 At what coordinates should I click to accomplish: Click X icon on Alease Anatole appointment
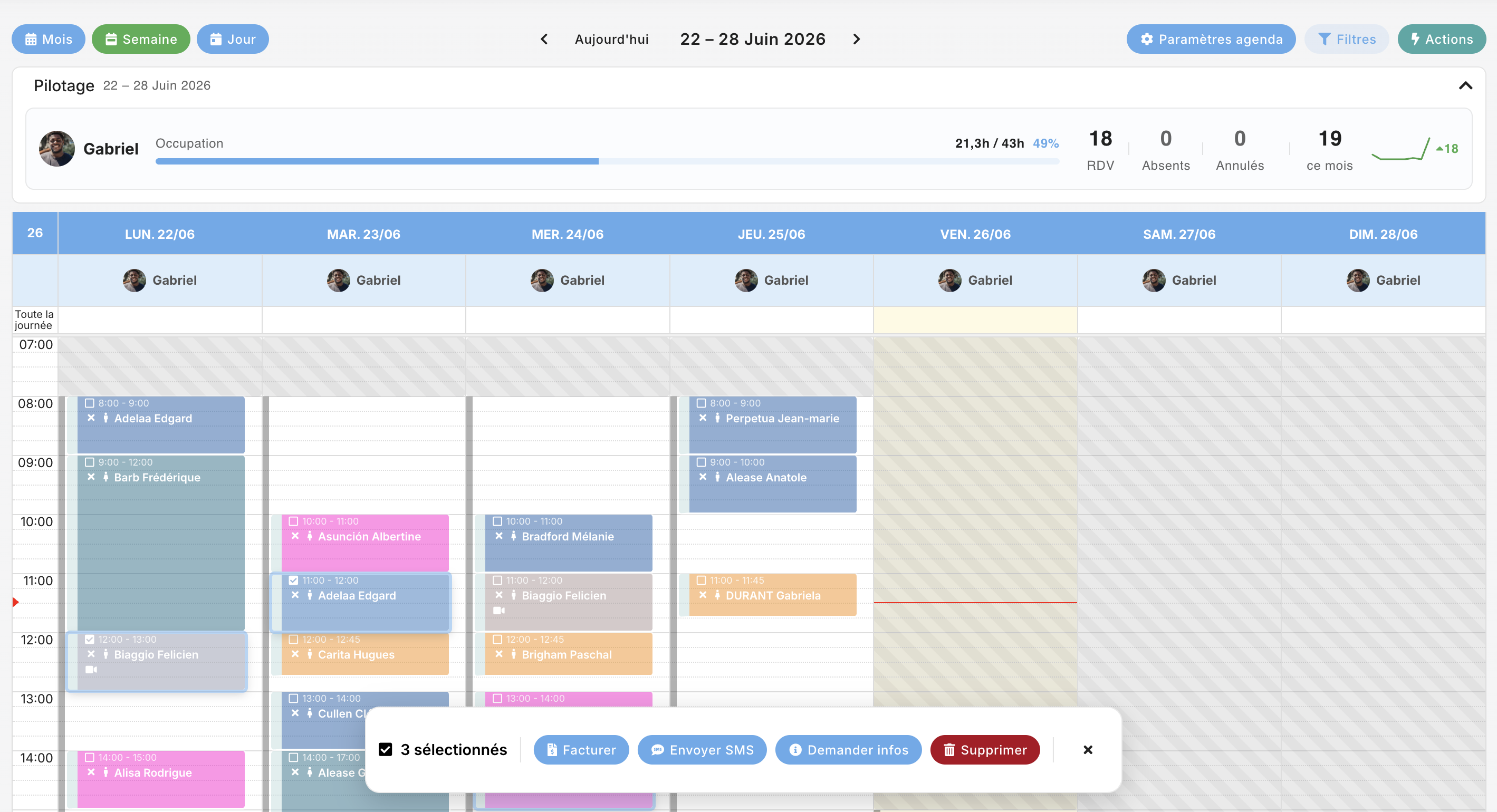click(703, 477)
